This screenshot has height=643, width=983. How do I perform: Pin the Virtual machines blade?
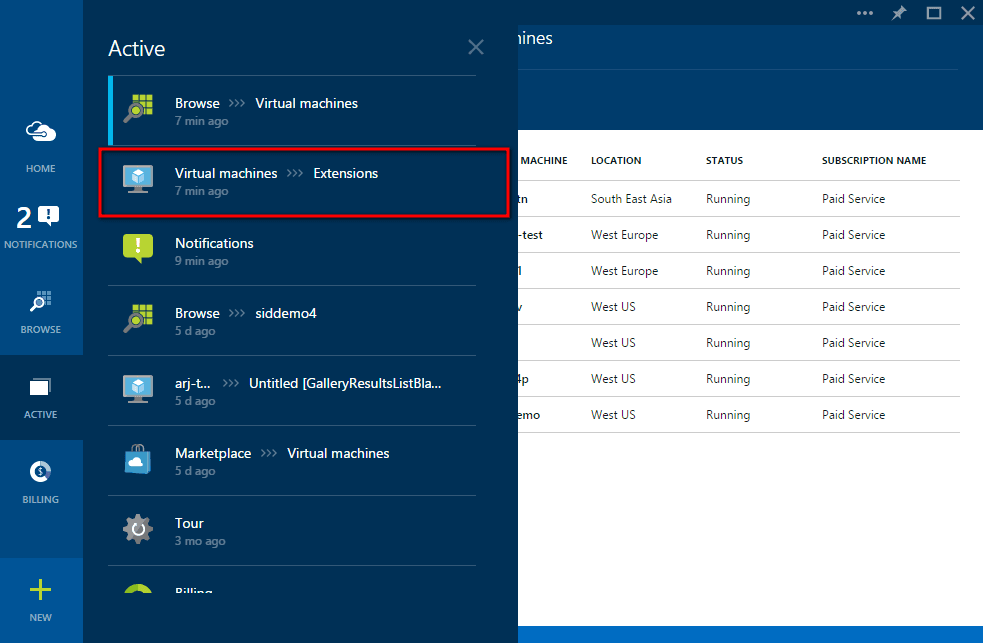pyautogui.click(x=899, y=13)
